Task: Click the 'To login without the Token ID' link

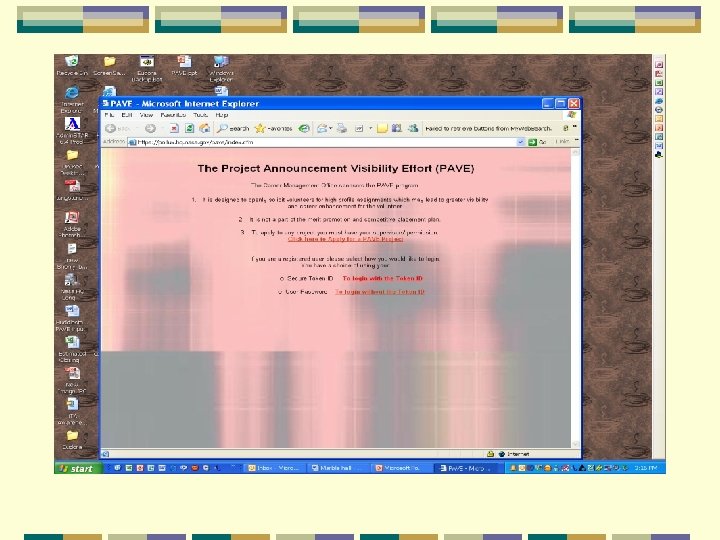Action: point(380,292)
